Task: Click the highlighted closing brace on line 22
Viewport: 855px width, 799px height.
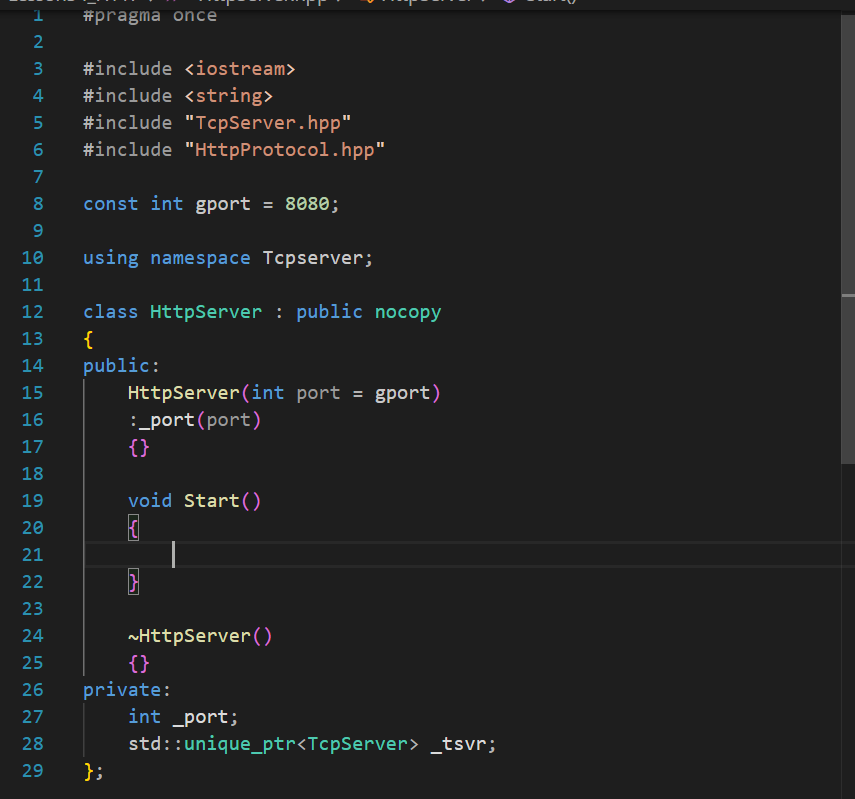Action: tap(134, 581)
